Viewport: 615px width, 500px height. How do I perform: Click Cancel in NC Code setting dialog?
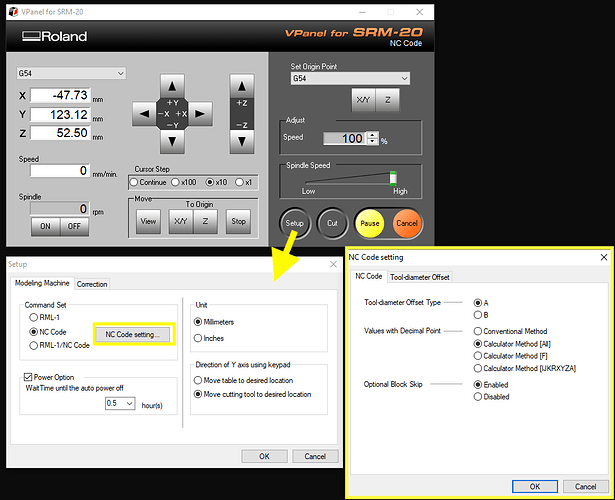585,487
